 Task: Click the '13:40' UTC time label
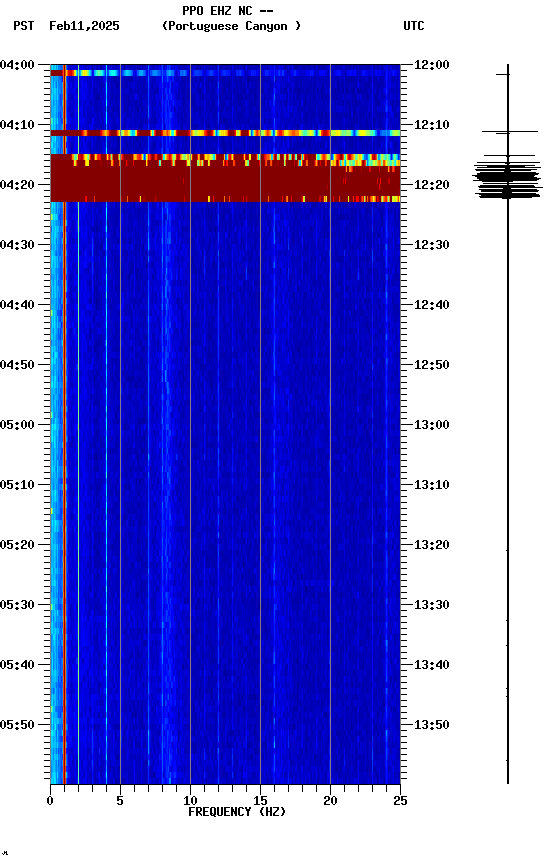pyautogui.click(x=432, y=666)
